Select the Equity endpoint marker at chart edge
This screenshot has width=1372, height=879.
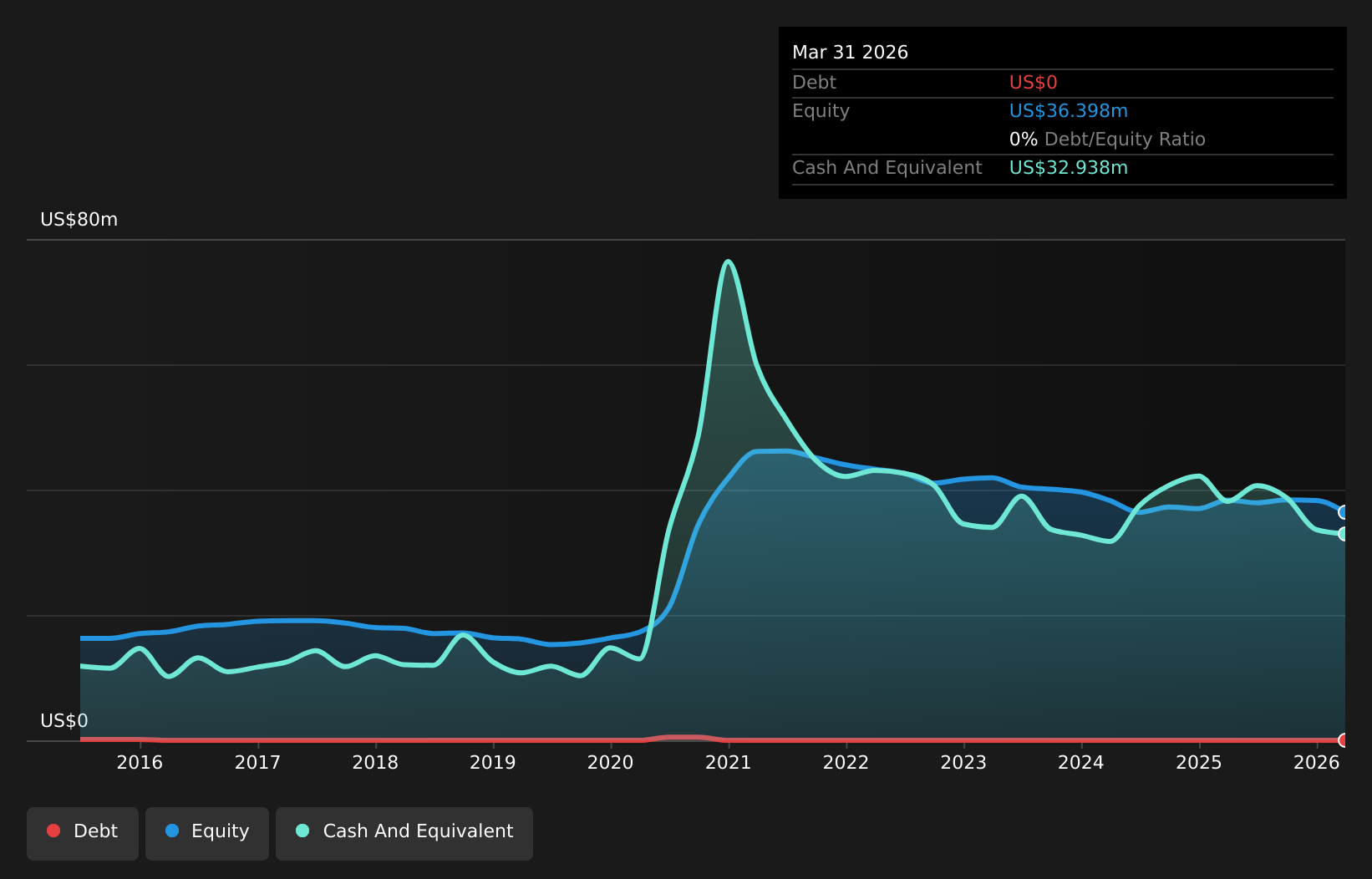[x=1344, y=512]
